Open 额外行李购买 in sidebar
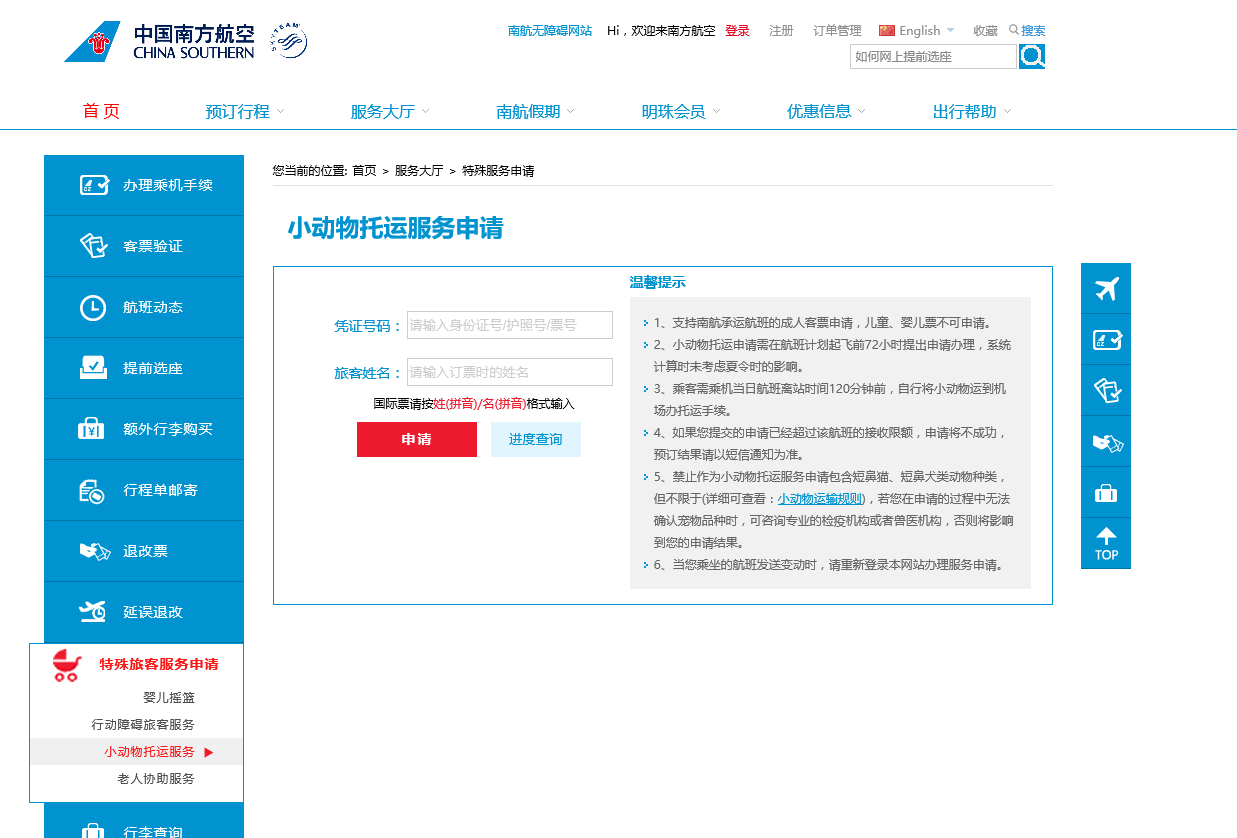 (x=144, y=429)
